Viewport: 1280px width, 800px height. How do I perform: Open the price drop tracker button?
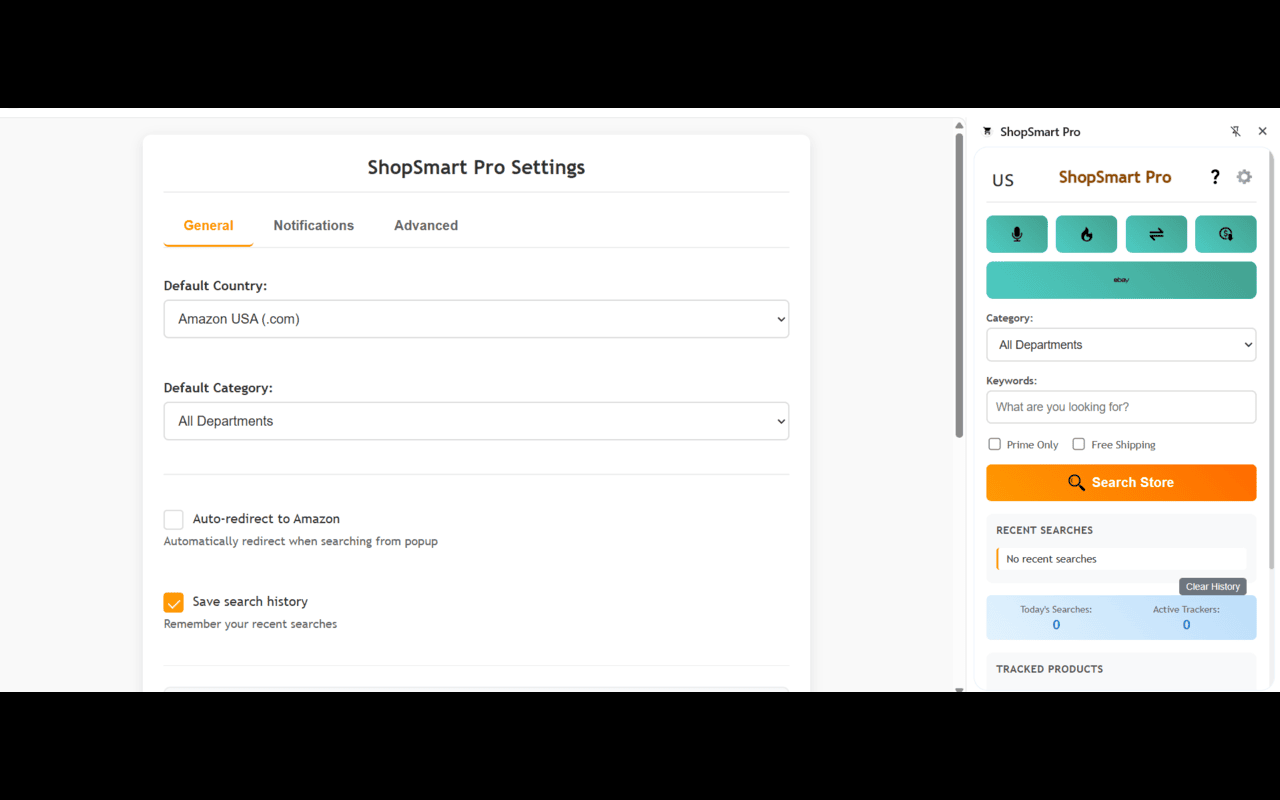pos(1226,234)
